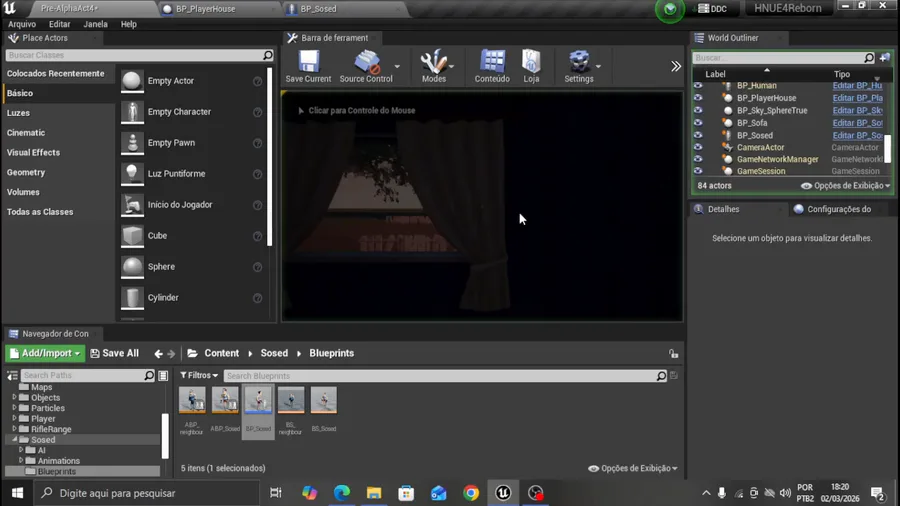Open the Modes toolbar icon

pos(433,61)
